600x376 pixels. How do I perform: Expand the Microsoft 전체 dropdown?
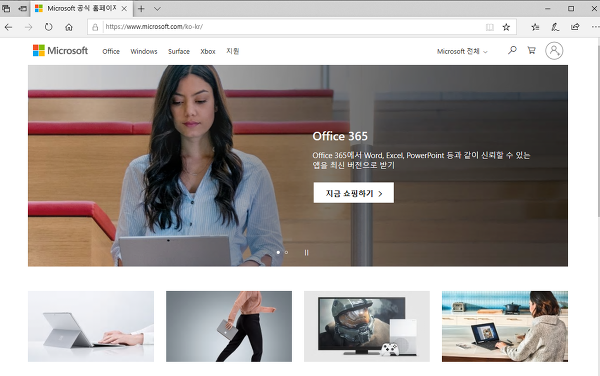462,51
